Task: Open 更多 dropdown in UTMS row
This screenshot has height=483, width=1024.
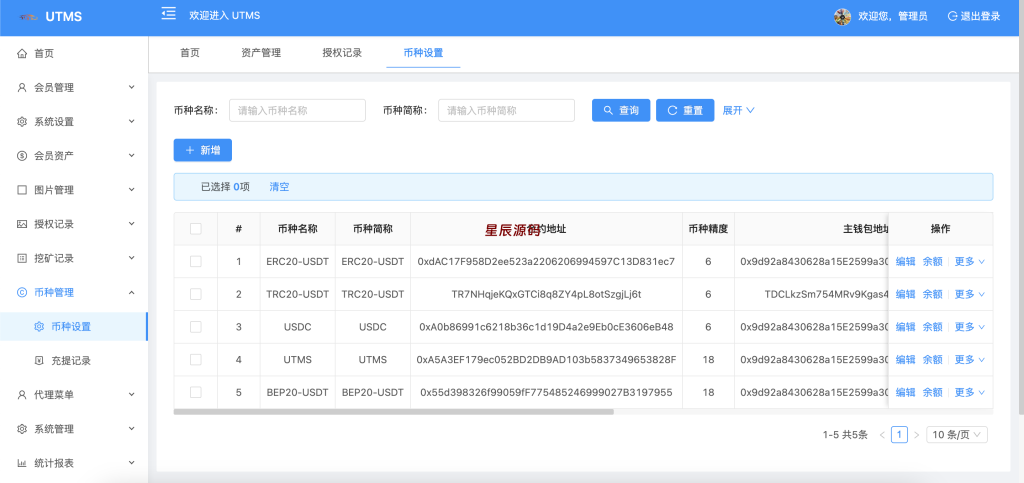Action: [x=970, y=360]
